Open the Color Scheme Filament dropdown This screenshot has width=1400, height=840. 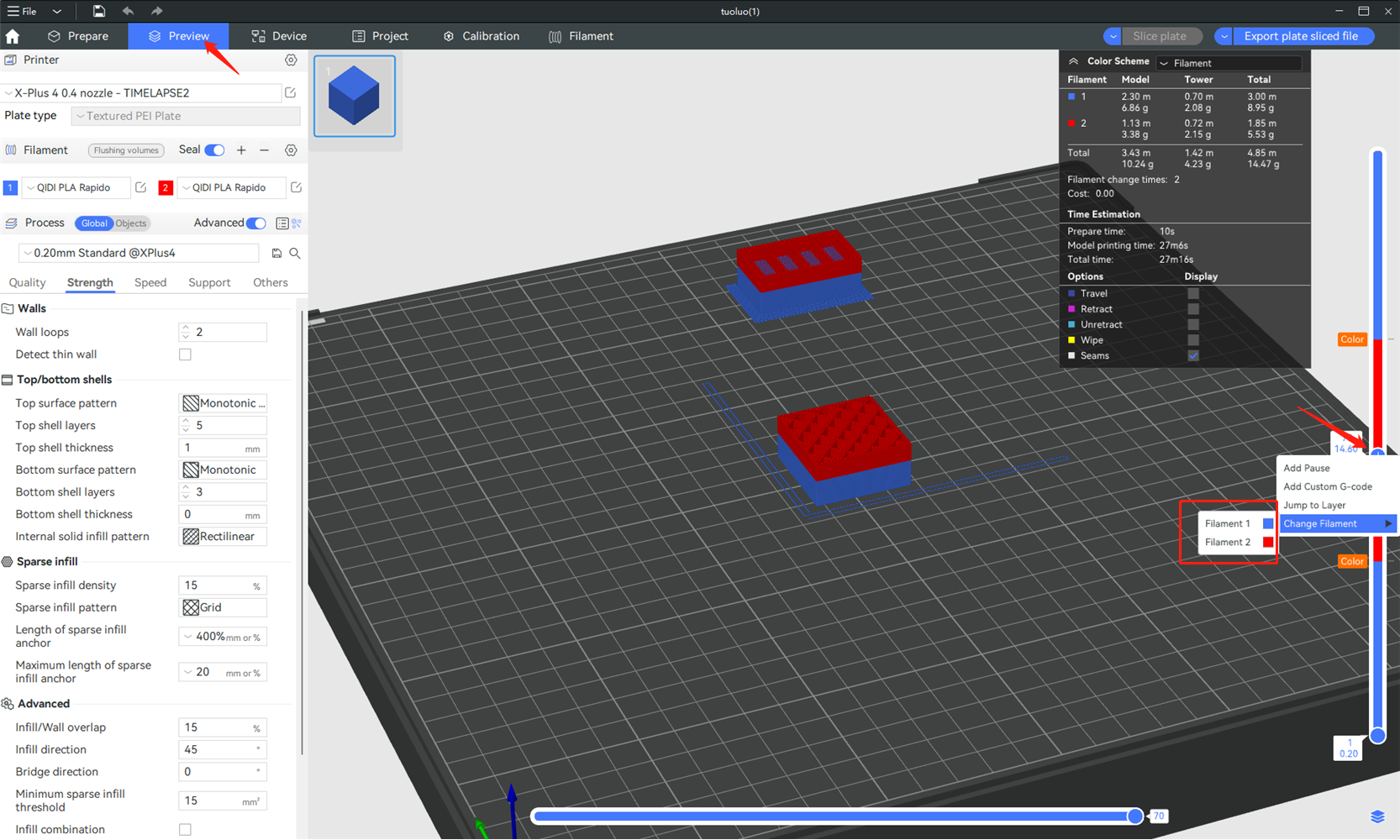click(x=1229, y=63)
